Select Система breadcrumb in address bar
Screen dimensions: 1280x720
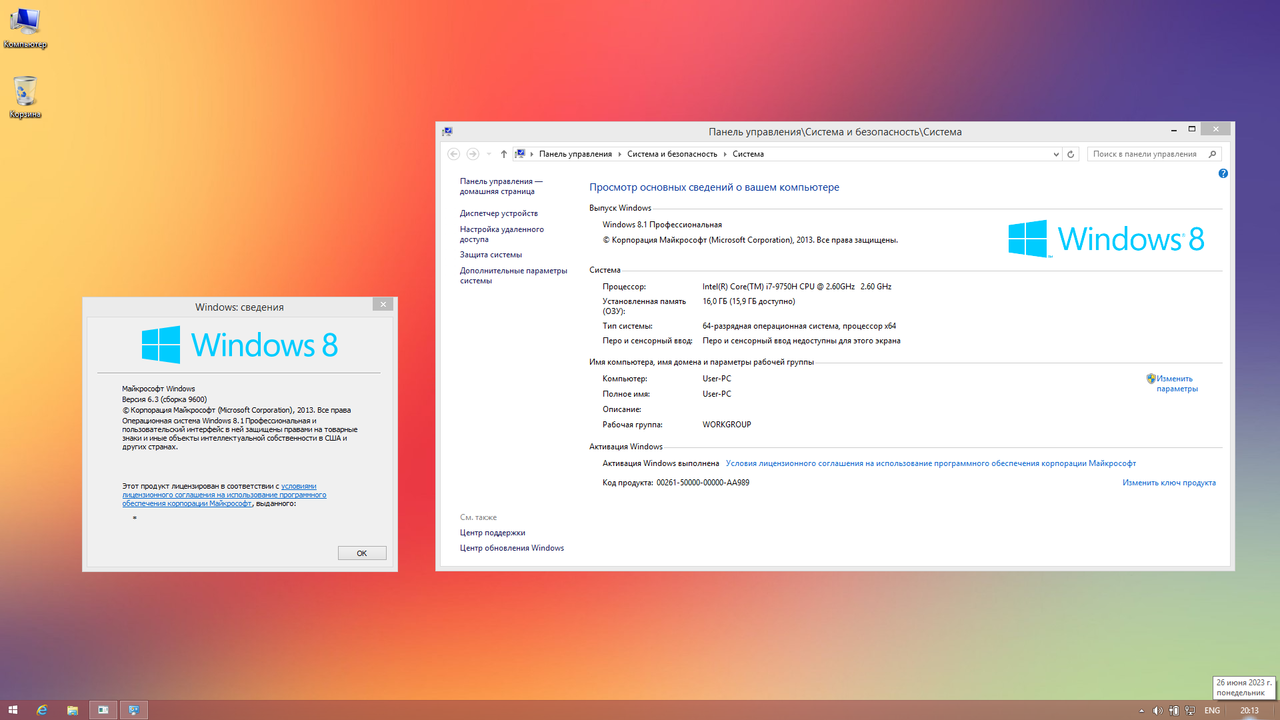(748, 154)
